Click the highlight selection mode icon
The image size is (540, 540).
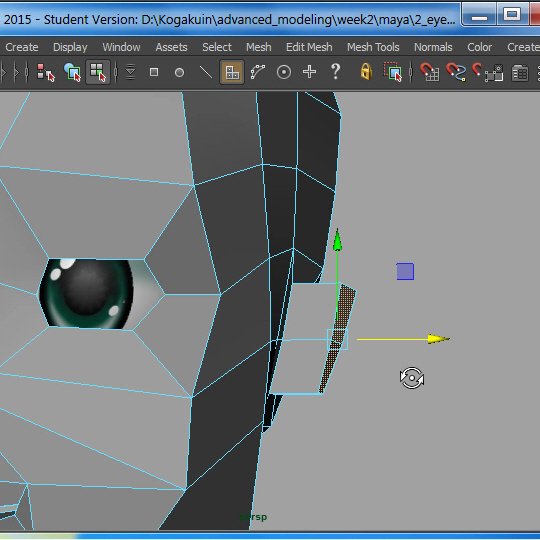coord(393,72)
